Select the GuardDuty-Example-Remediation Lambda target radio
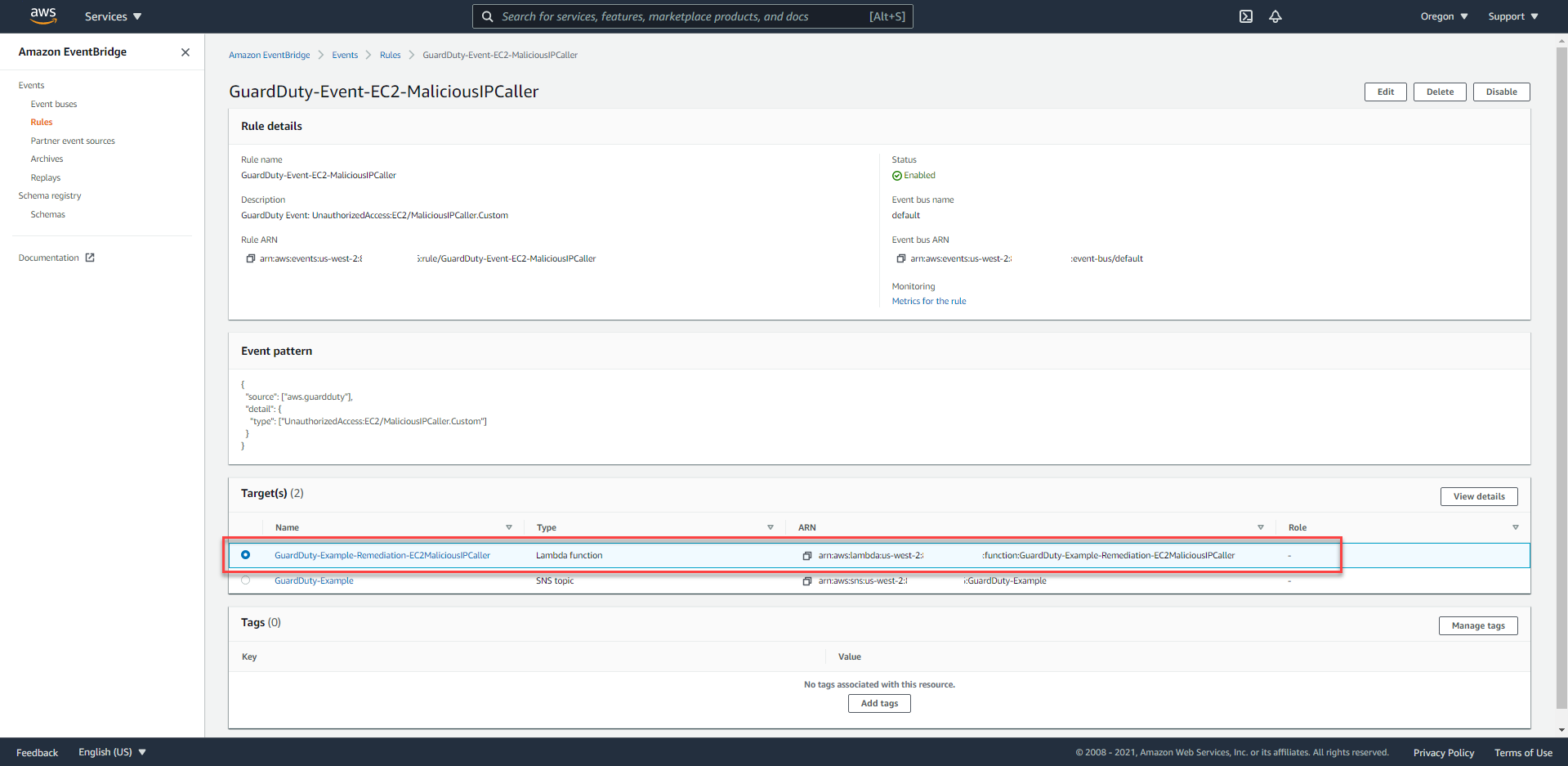The image size is (1568, 766). (245, 555)
